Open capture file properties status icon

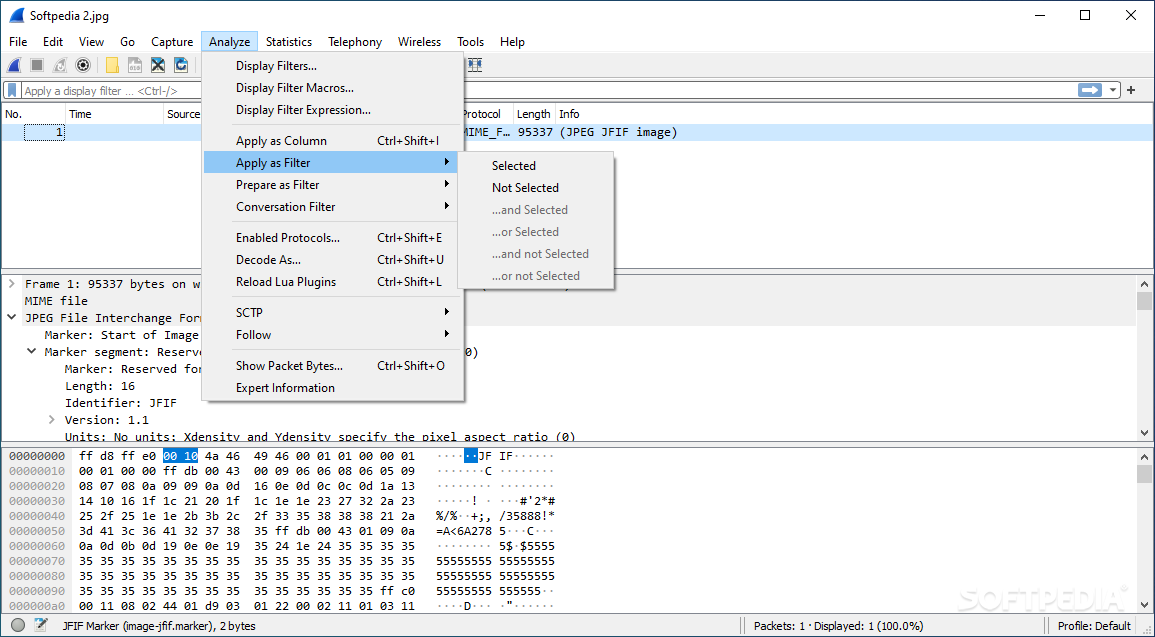pos(41,626)
